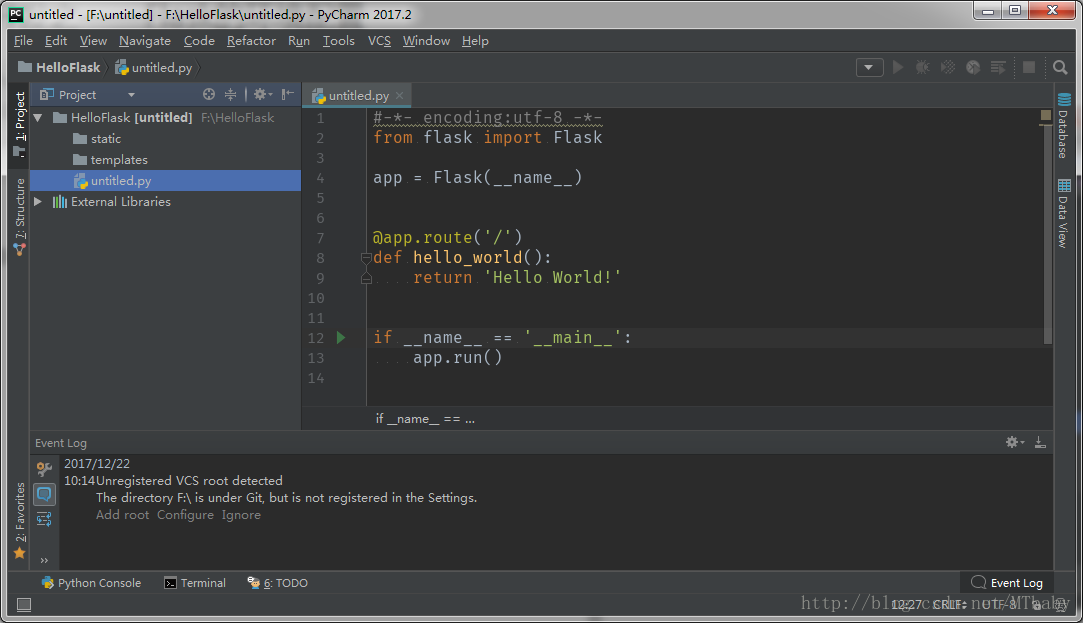Open the File menu
1083x623 pixels.
(x=23, y=41)
